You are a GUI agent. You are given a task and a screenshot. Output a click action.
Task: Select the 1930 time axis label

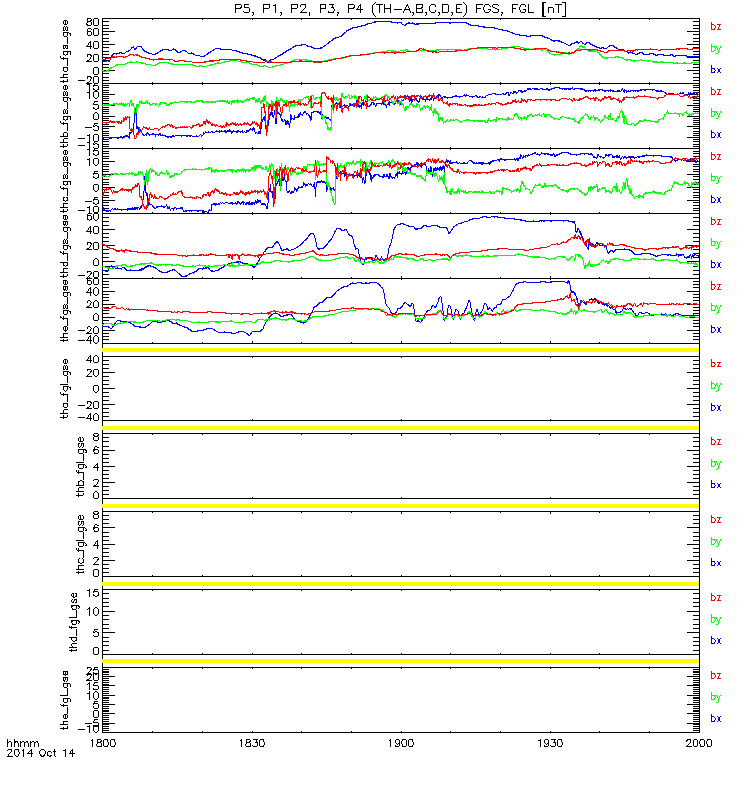(550, 743)
